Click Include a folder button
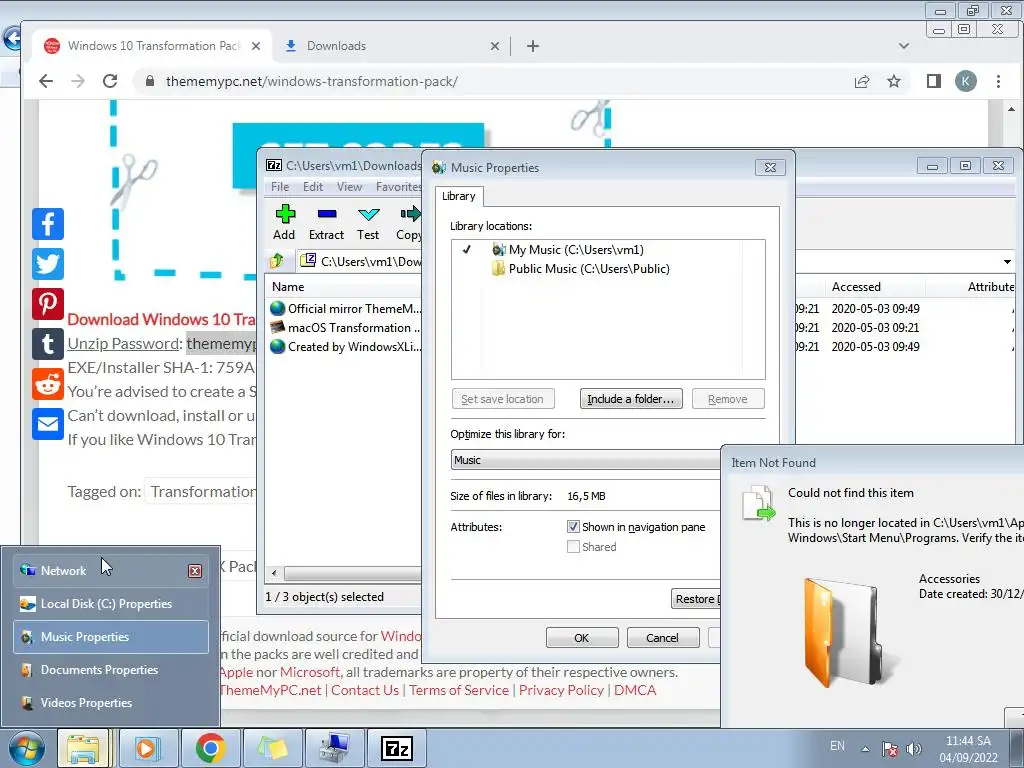 (631, 398)
